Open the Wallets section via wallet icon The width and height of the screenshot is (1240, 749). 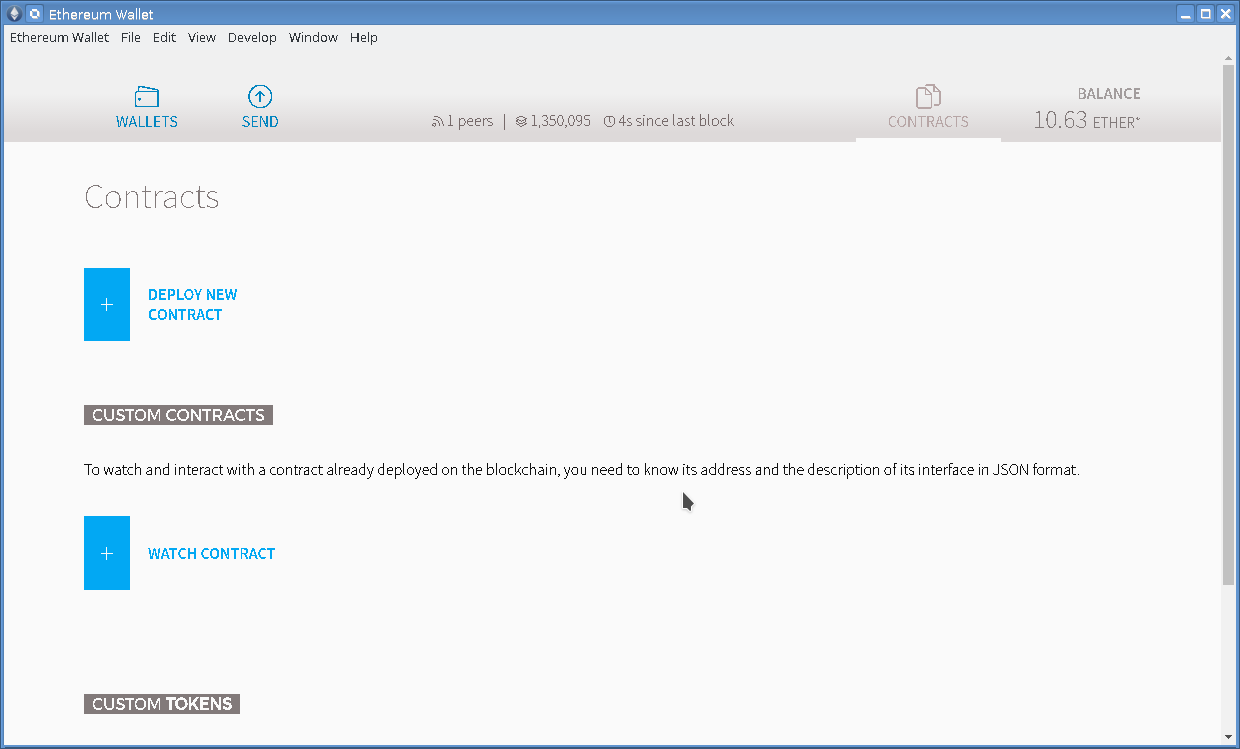tap(147, 97)
